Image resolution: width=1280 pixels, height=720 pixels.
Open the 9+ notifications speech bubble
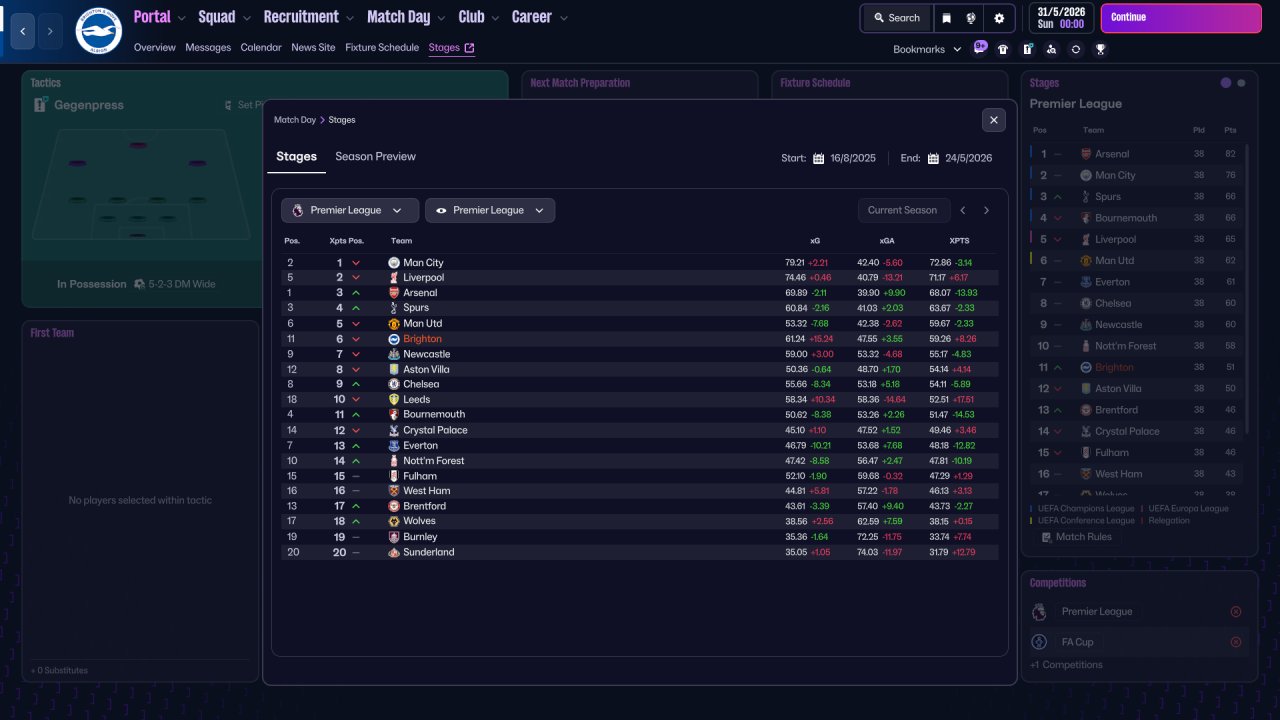[x=980, y=47]
